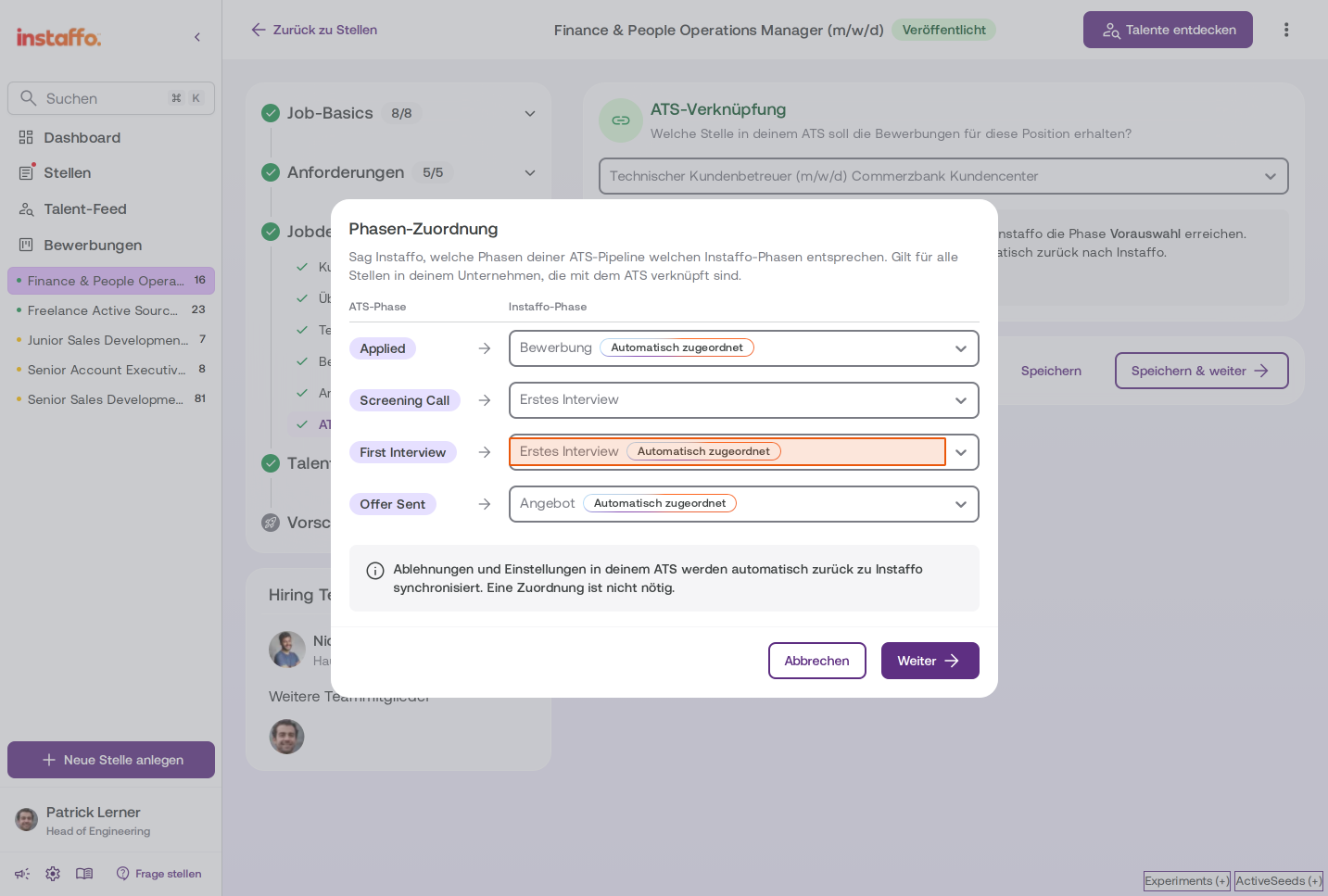Image resolution: width=1328 pixels, height=896 pixels.
Task: Click the Anforderungen green checkmark
Action: [271, 172]
